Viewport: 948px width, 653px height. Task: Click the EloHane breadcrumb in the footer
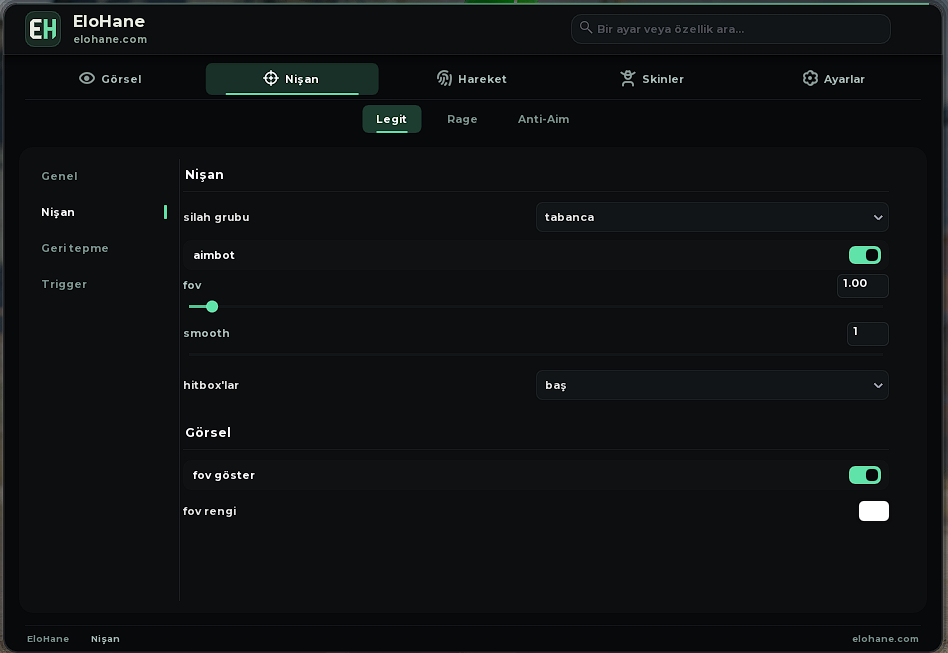point(48,639)
